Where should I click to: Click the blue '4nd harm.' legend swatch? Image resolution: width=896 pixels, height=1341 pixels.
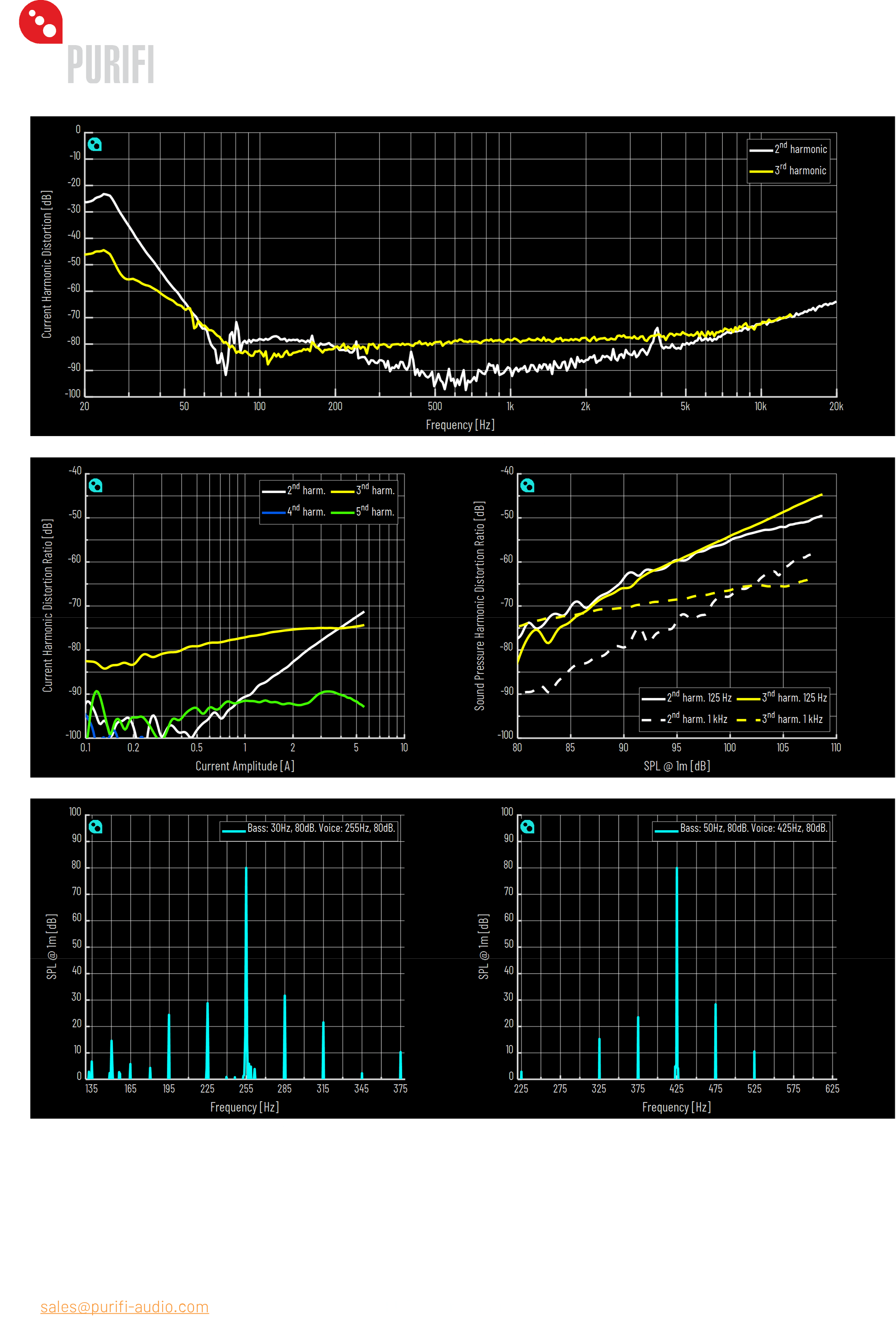pos(274,513)
